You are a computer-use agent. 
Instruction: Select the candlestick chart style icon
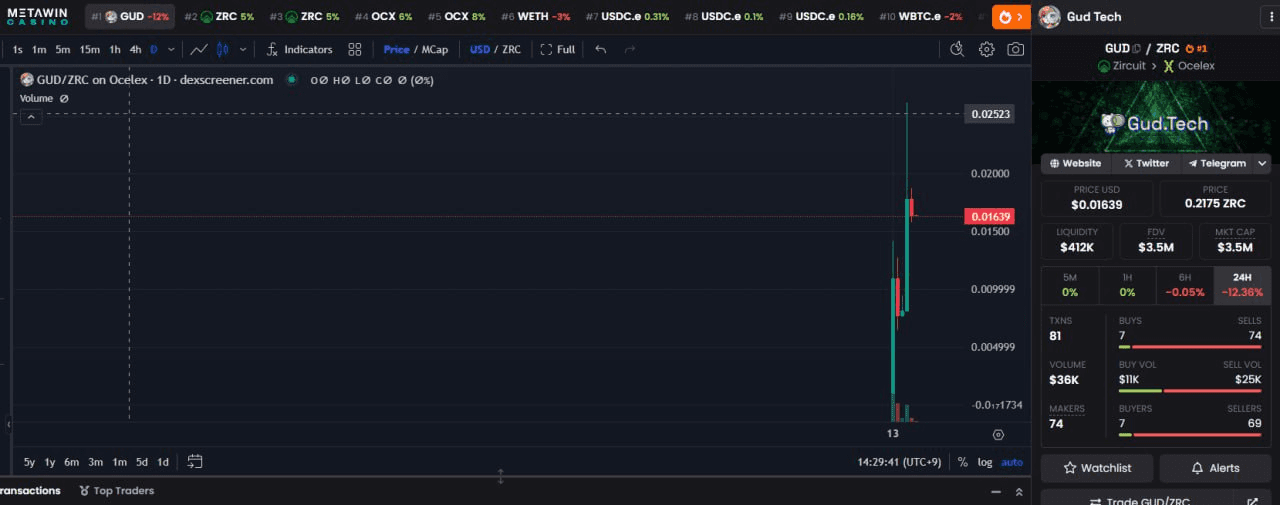pos(222,49)
